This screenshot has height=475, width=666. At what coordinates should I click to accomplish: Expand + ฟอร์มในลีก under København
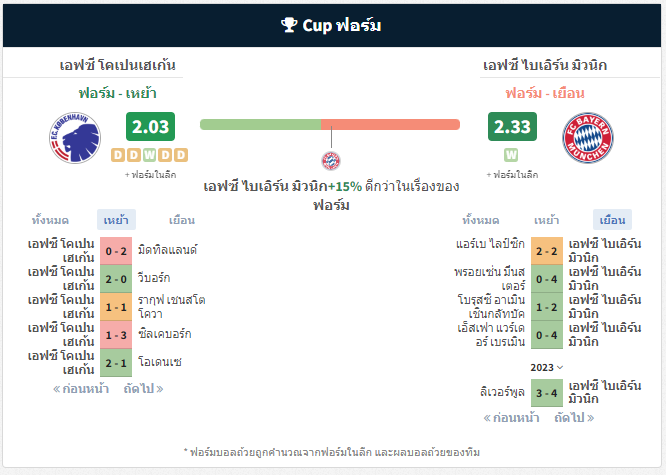tap(150, 175)
